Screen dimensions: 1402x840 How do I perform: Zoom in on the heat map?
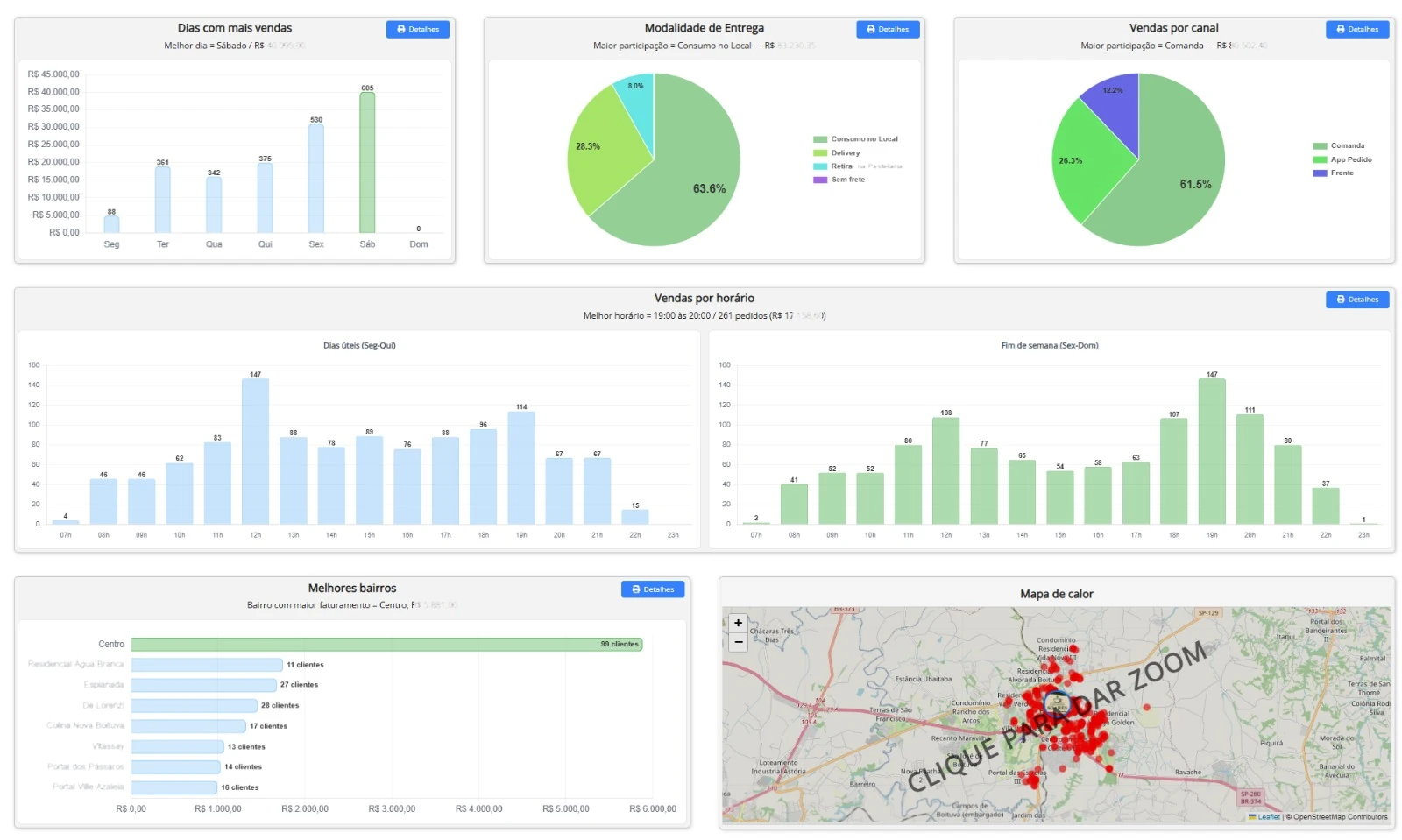tap(738, 623)
